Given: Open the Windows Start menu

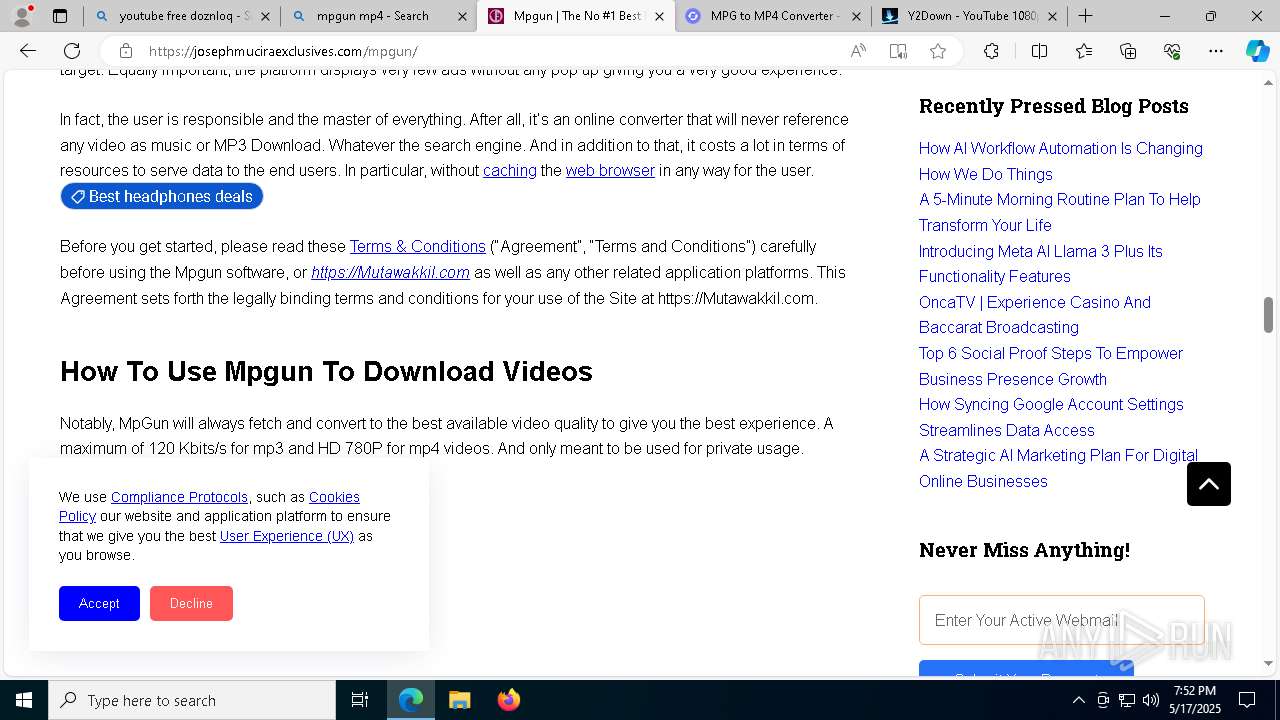Looking at the screenshot, I should [x=24, y=700].
